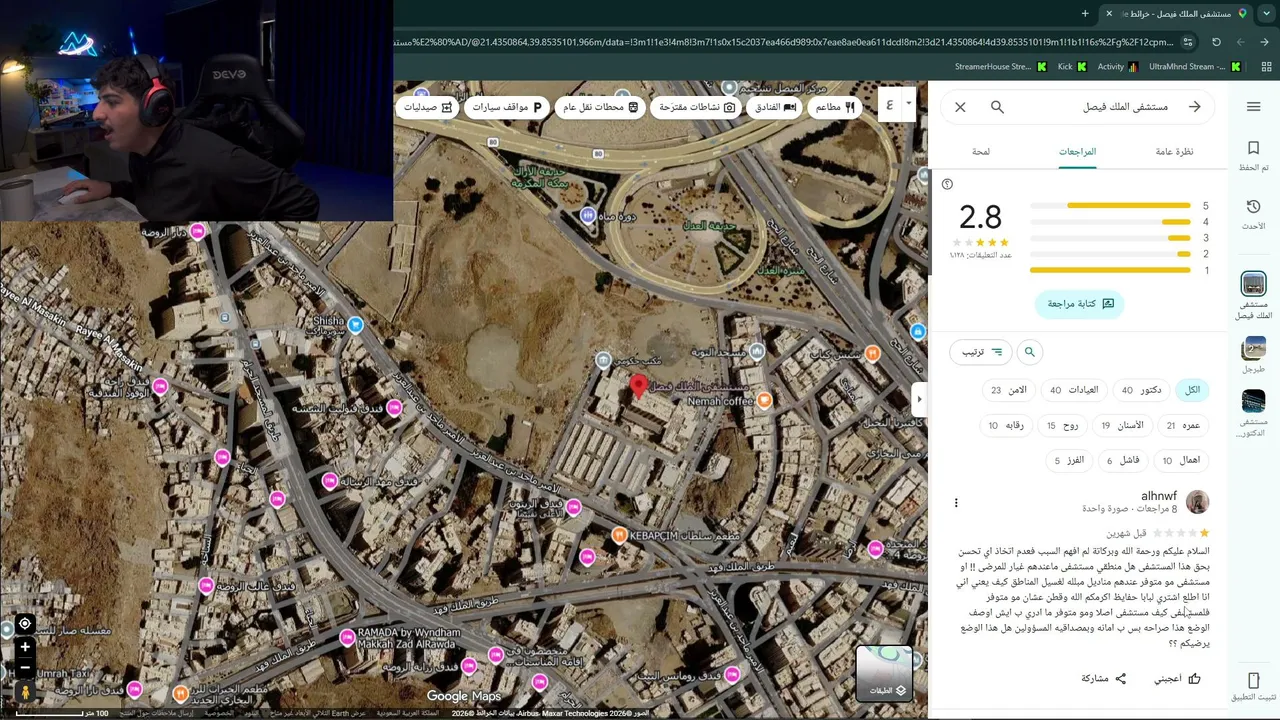Collapse the side panel with the arrow
Screen dimensions: 1280x720
[x=919, y=399]
